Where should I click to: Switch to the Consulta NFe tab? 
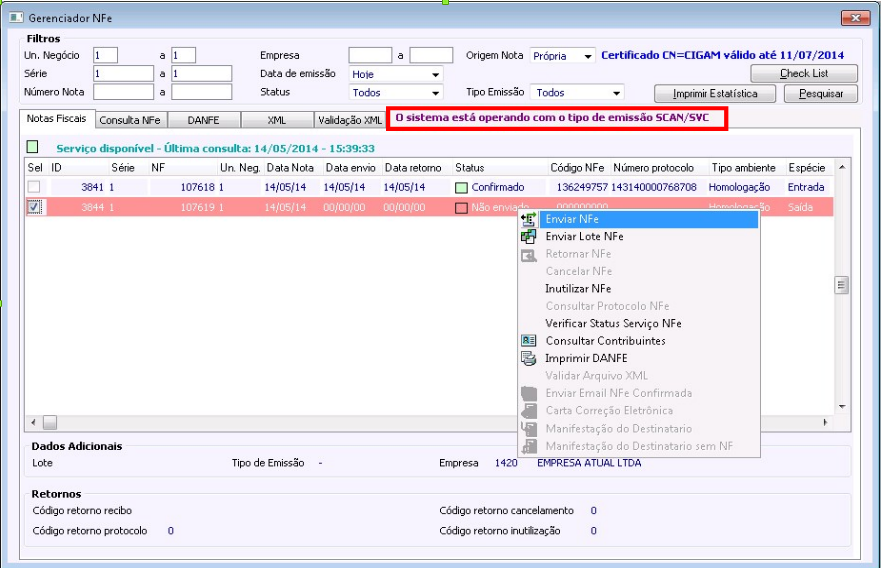tap(130, 120)
